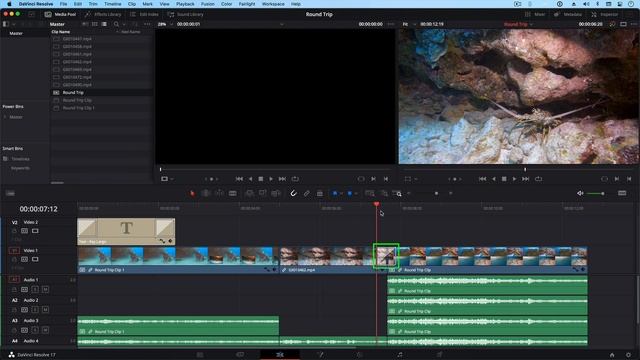
Task: Open the Effects Library panel
Action: point(103,14)
